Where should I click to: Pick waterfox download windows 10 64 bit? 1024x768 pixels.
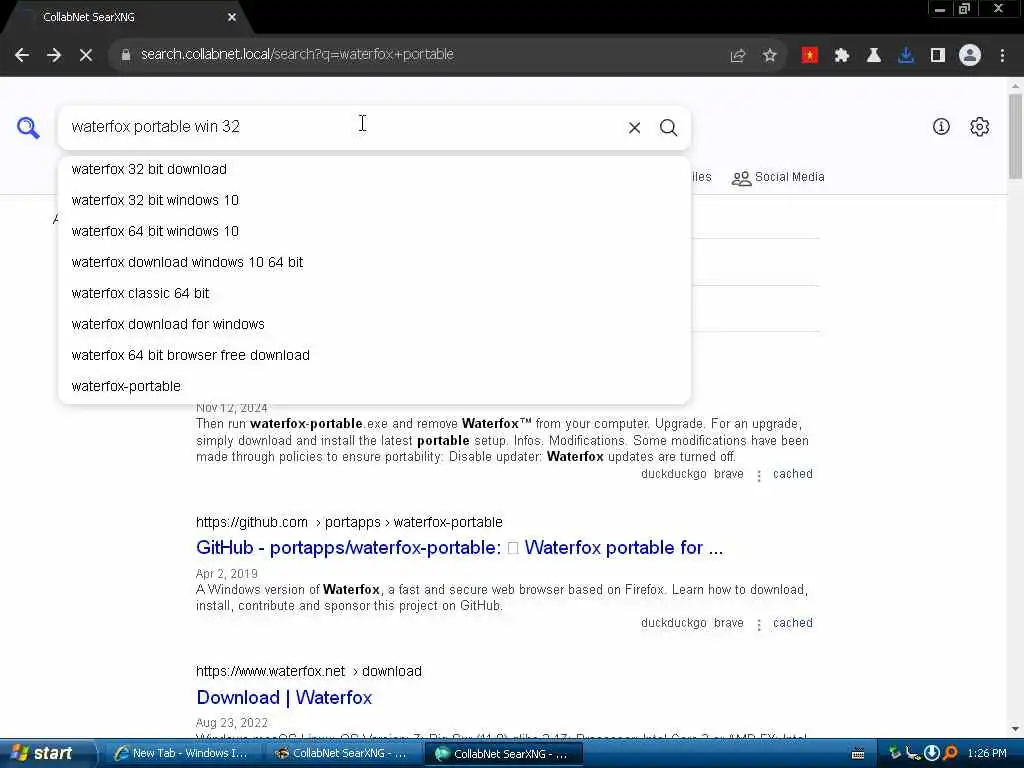[374, 263]
